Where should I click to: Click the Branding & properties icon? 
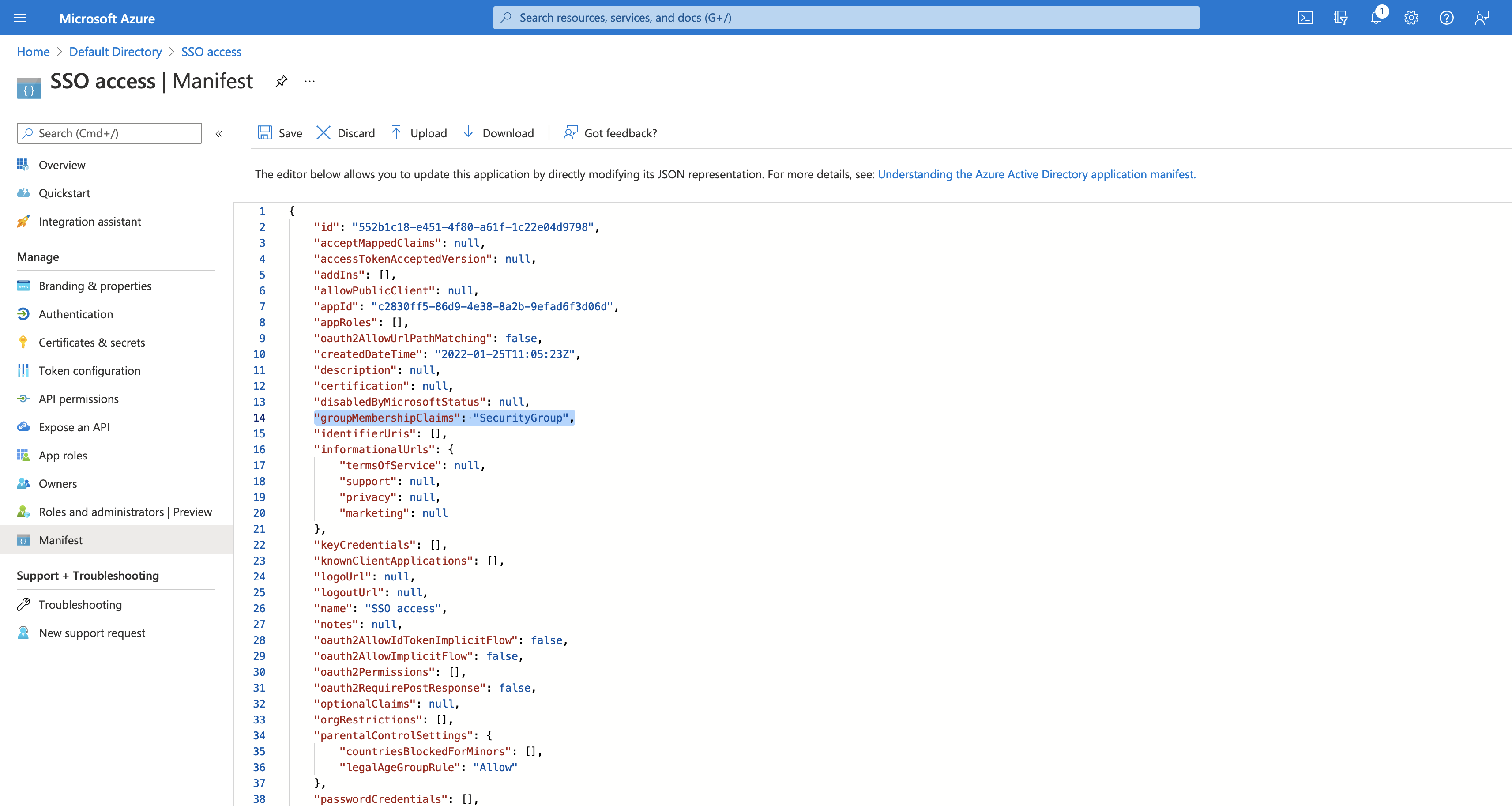[23, 286]
